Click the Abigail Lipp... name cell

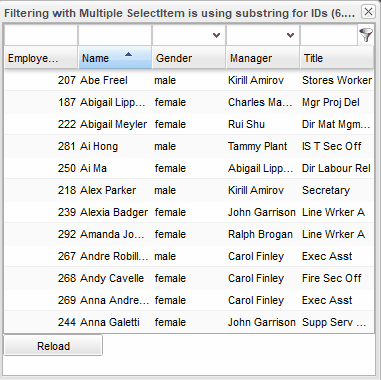tap(115, 102)
